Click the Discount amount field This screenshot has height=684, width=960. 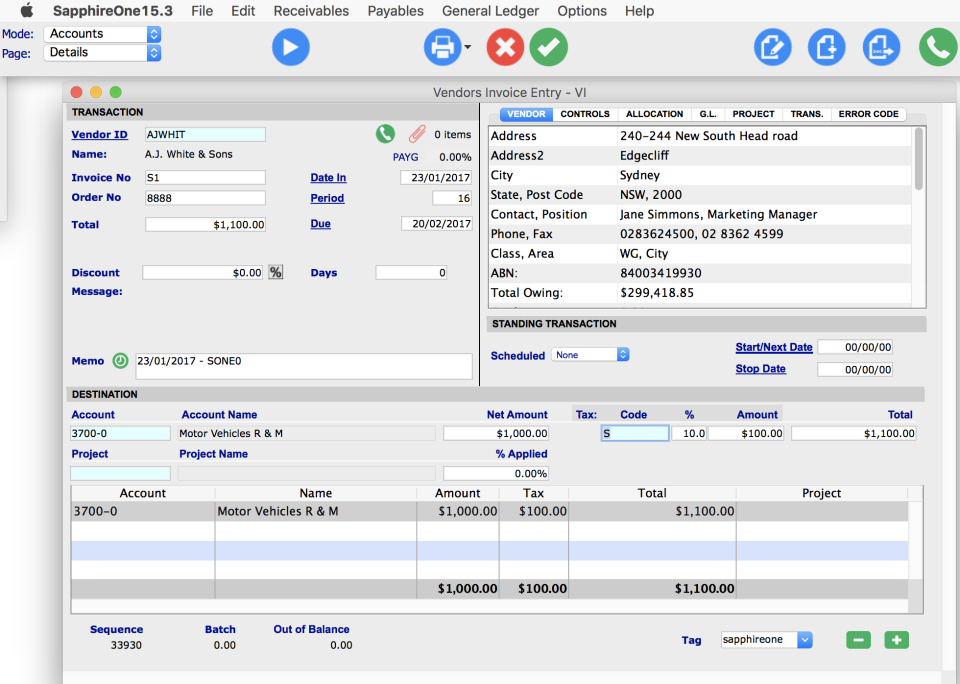[203, 272]
